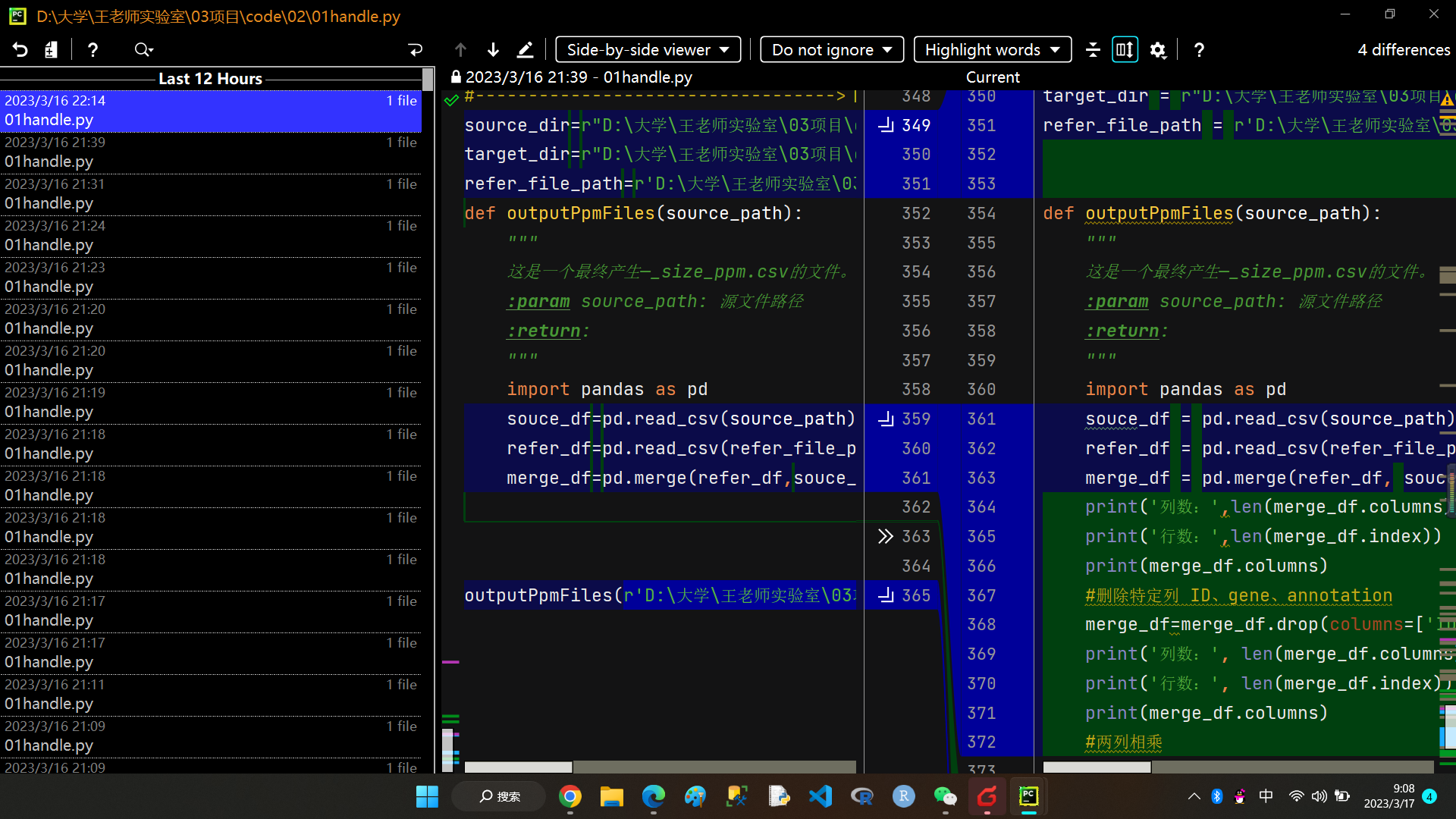This screenshot has height=819, width=1456.
Task: Click the Last 12 Hours group header
Action: [211, 79]
